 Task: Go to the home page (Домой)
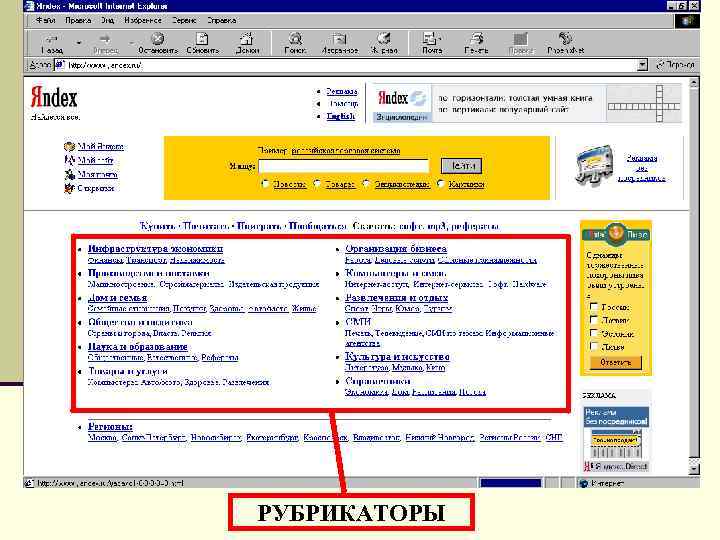[247, 44]
